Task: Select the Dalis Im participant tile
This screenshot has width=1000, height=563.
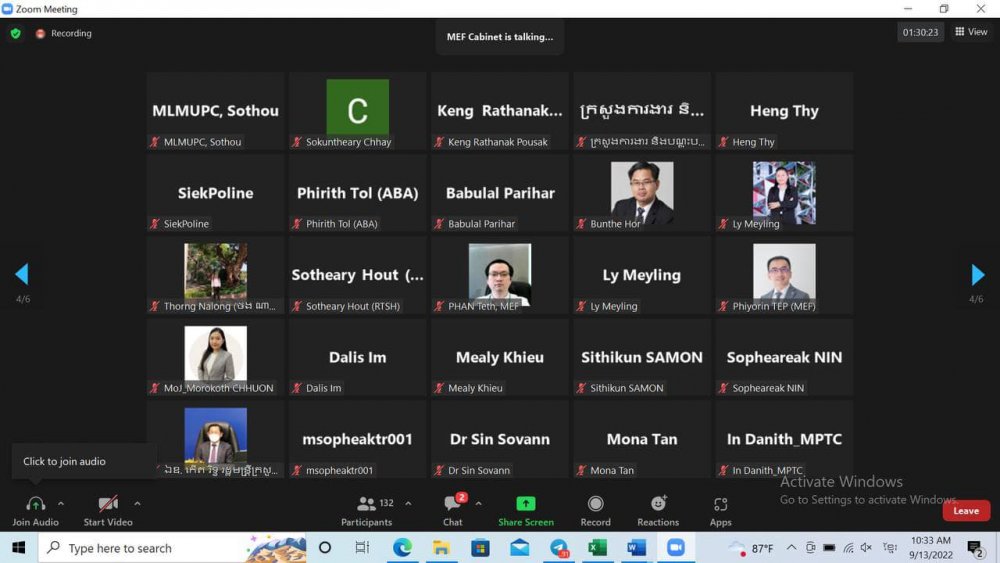Action: 357,357
